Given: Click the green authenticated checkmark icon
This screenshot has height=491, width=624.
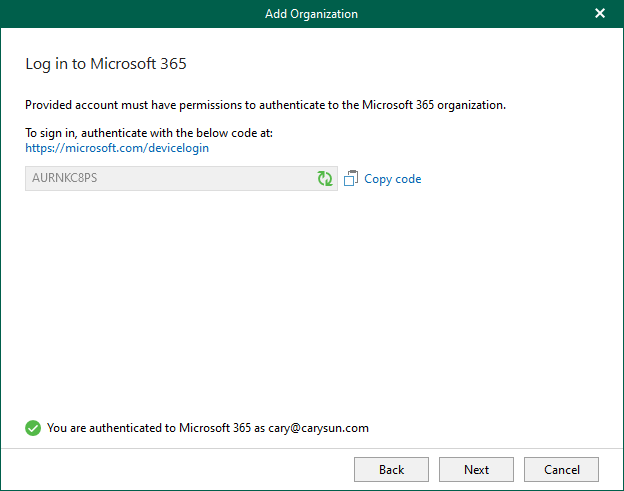Looking at the screenshot, I should coord(33,428).
